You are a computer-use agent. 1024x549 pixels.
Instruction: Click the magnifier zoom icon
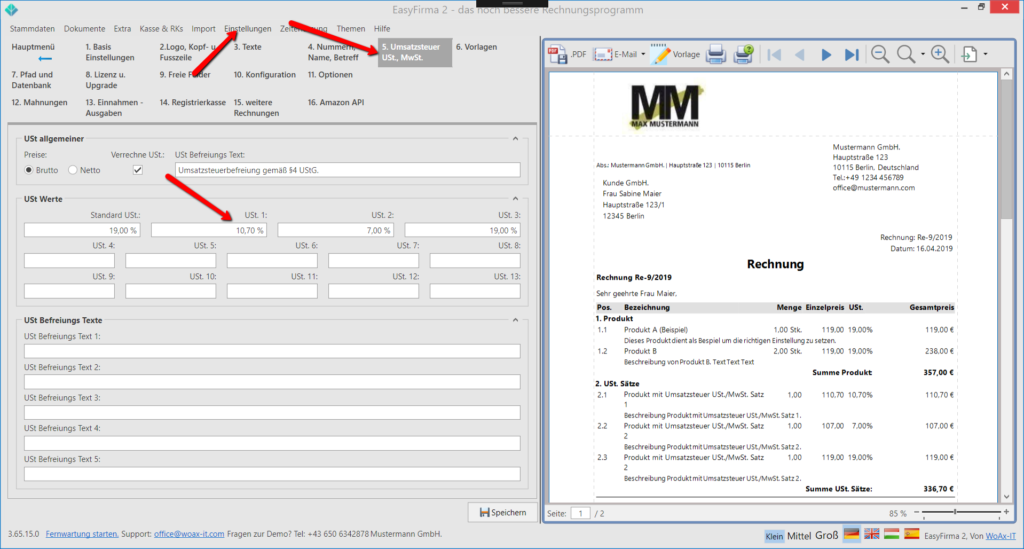coord(906,54)
